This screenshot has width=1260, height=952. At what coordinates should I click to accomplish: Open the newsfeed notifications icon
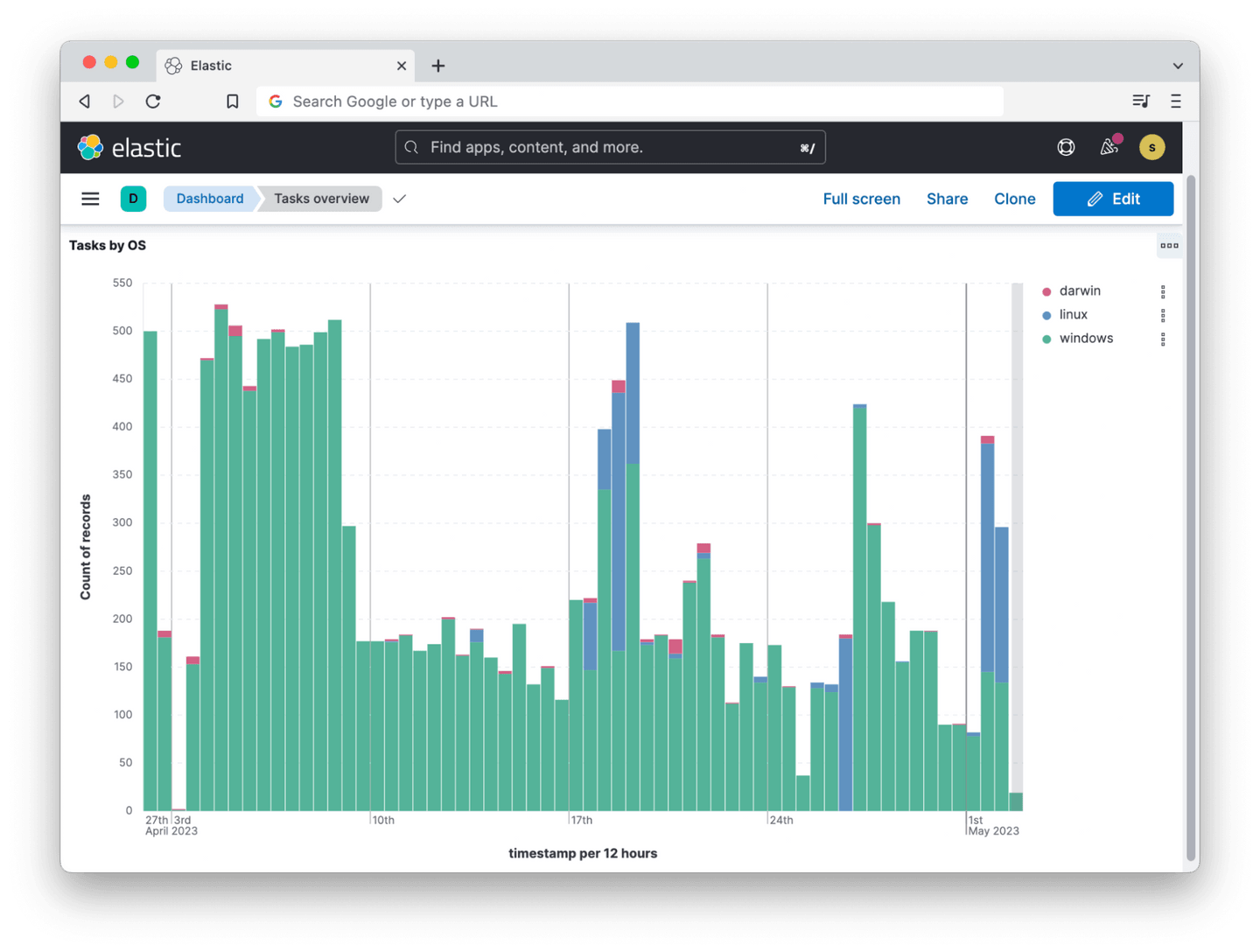pyautogui.click(x=1109, y=147)
